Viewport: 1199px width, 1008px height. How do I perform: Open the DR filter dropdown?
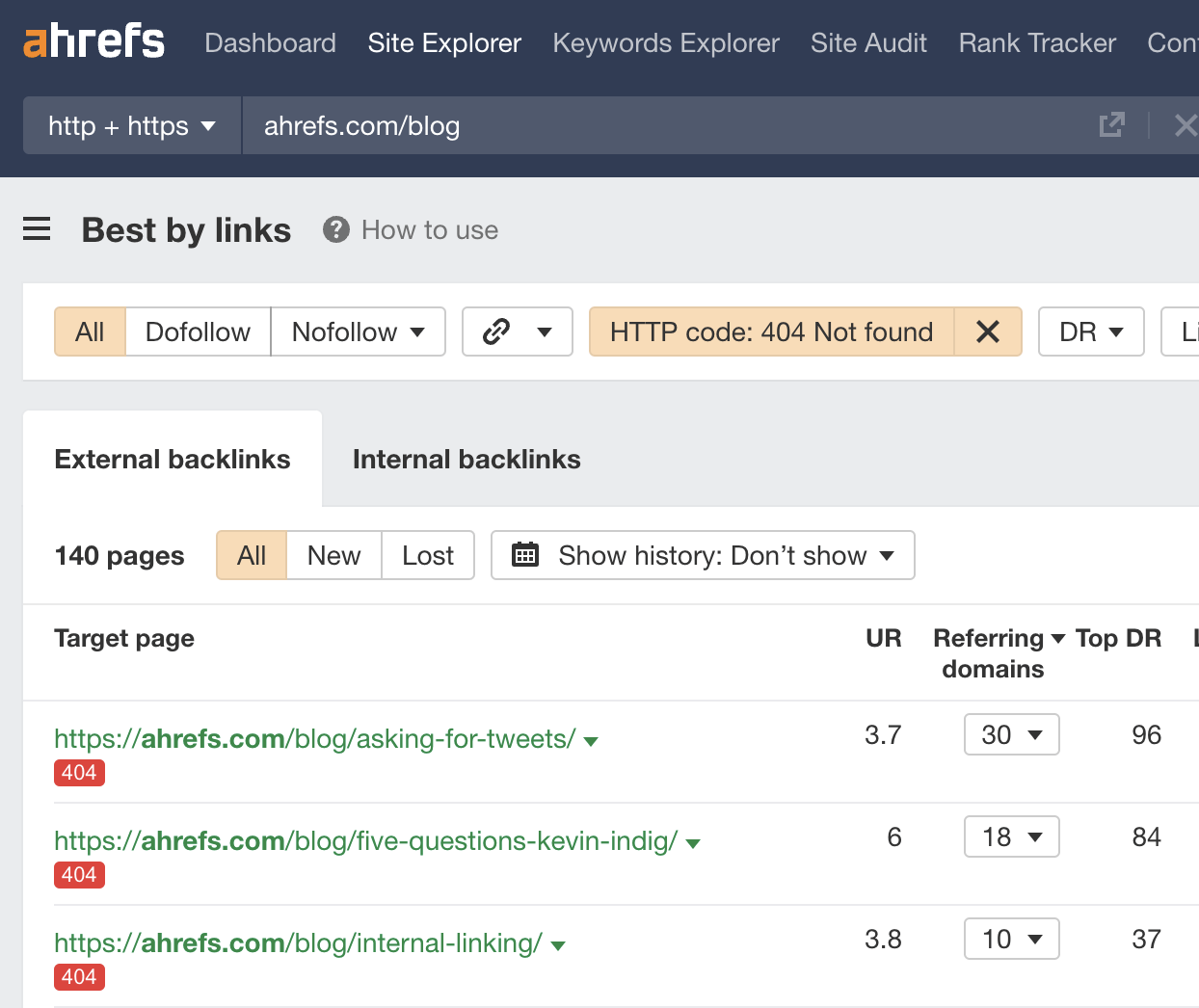coord(1091,332)
